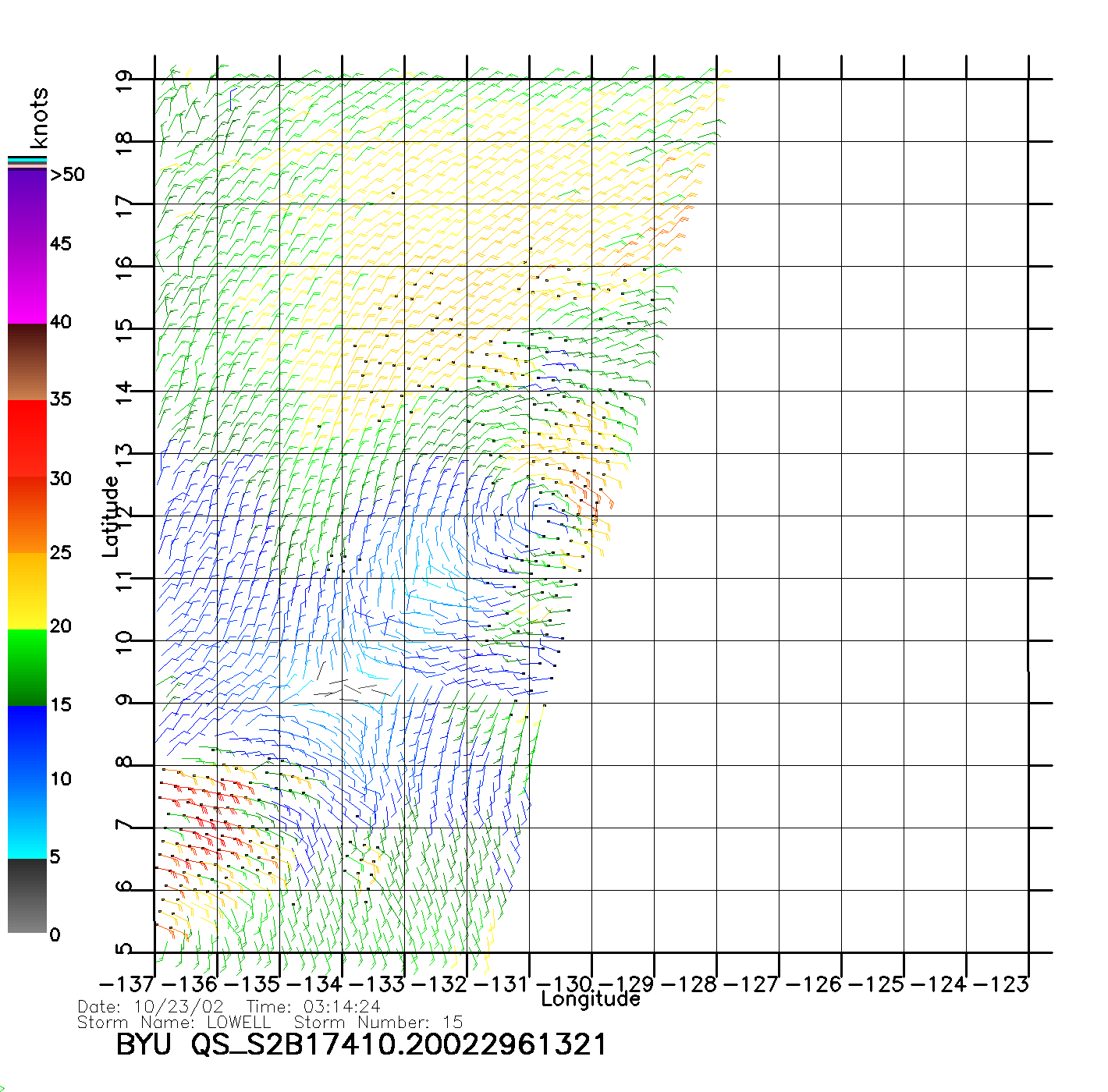Click the storm name LOWELL text
The width and height of the screenshot is (1108, 1092).
pyautogui.click(x=239, y=1023)
